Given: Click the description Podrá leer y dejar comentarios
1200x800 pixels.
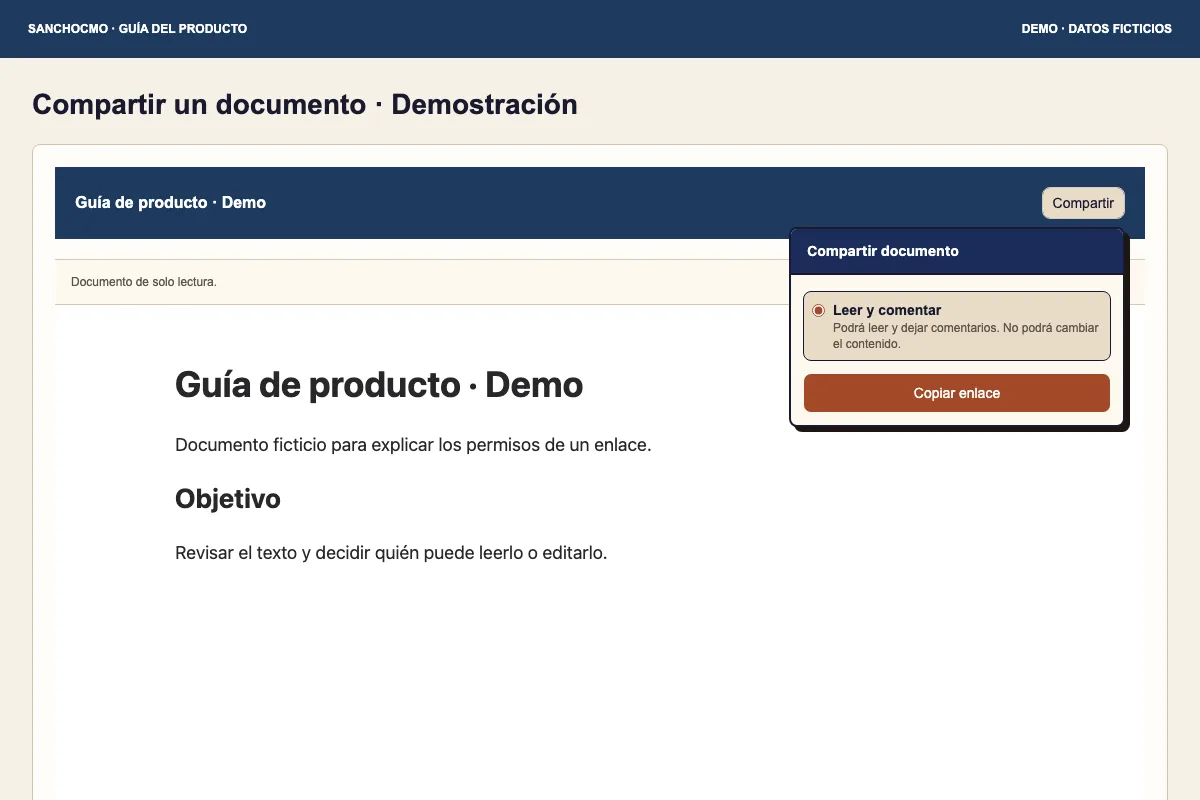Looking at the screenshot, I should point(966,336).
